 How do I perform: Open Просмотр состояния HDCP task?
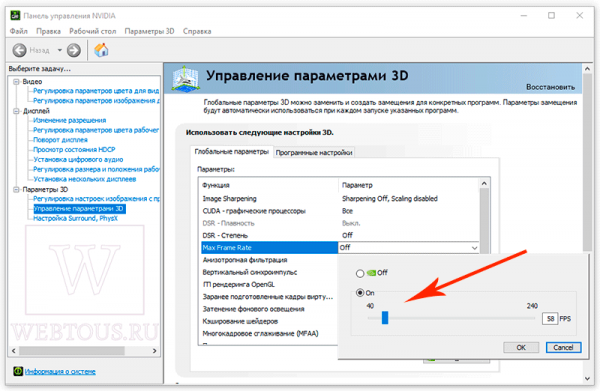pyautogui.click(x=74, y=150)
